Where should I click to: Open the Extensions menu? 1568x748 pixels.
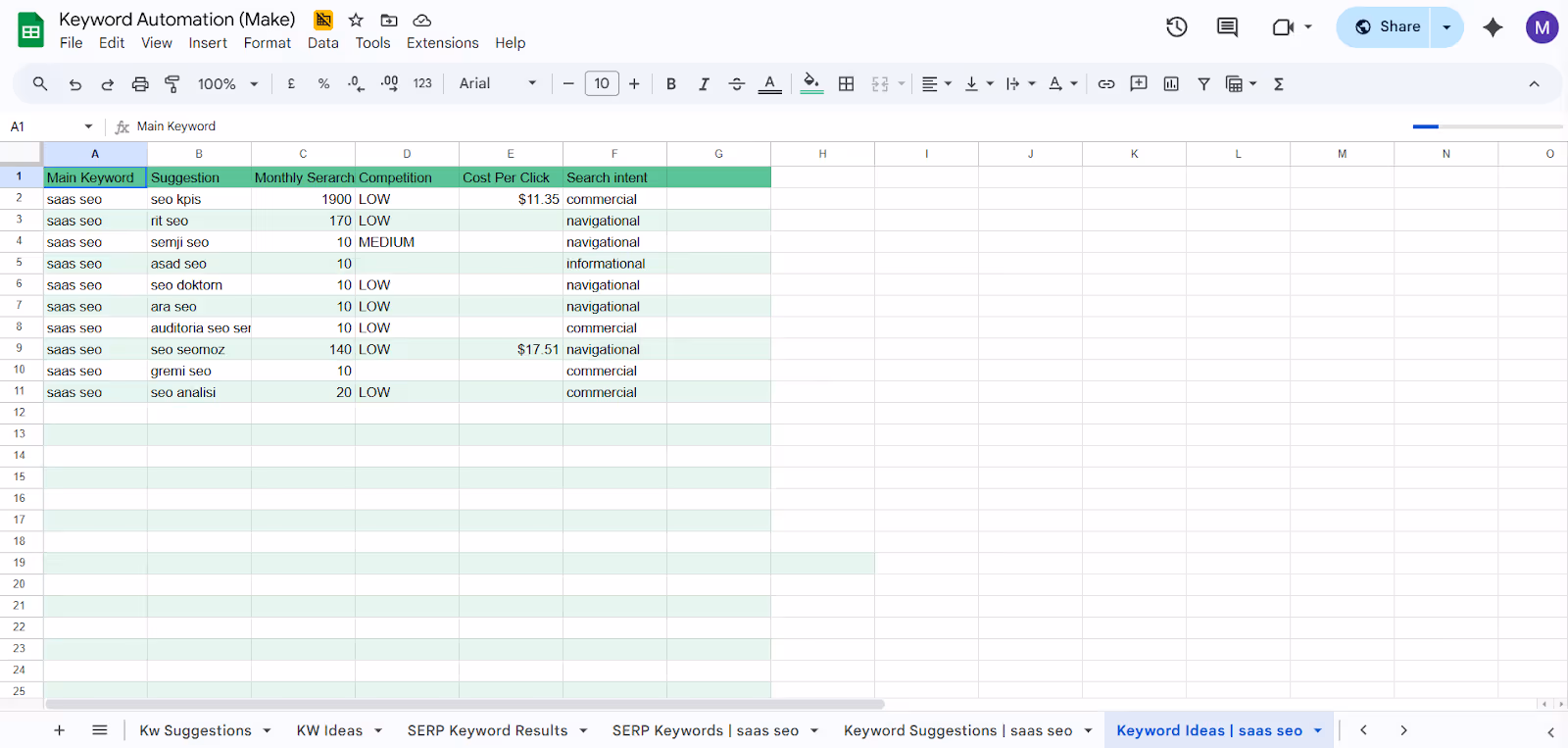(x=443, y=43)
